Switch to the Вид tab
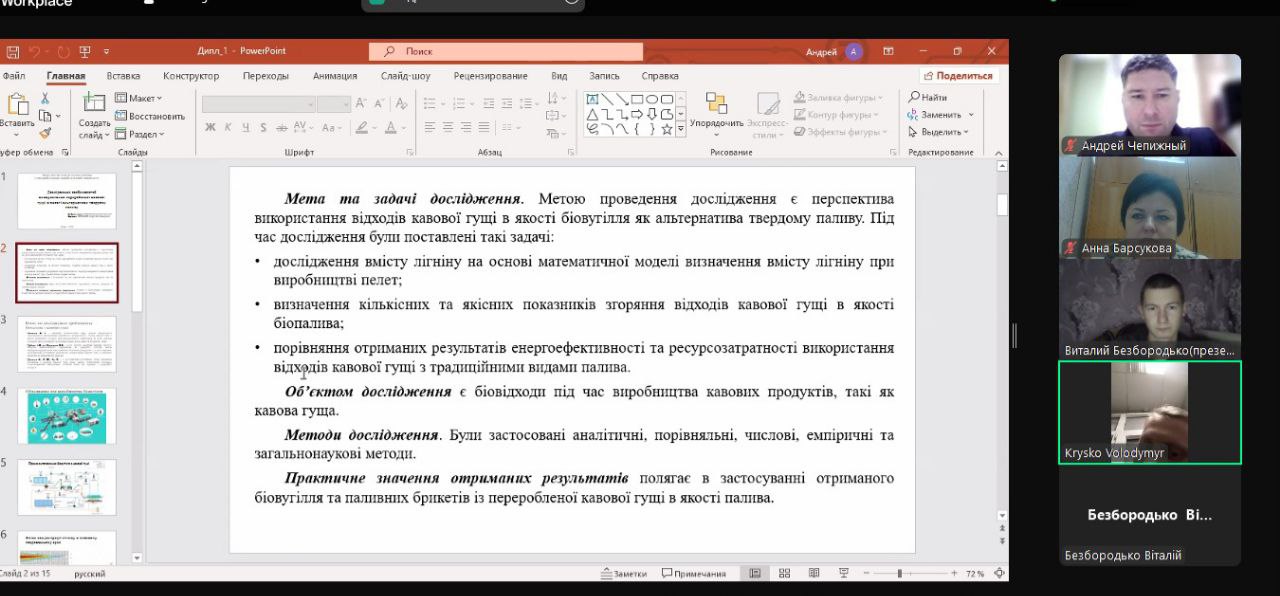The image size is (1280, 596). [559, 76]
